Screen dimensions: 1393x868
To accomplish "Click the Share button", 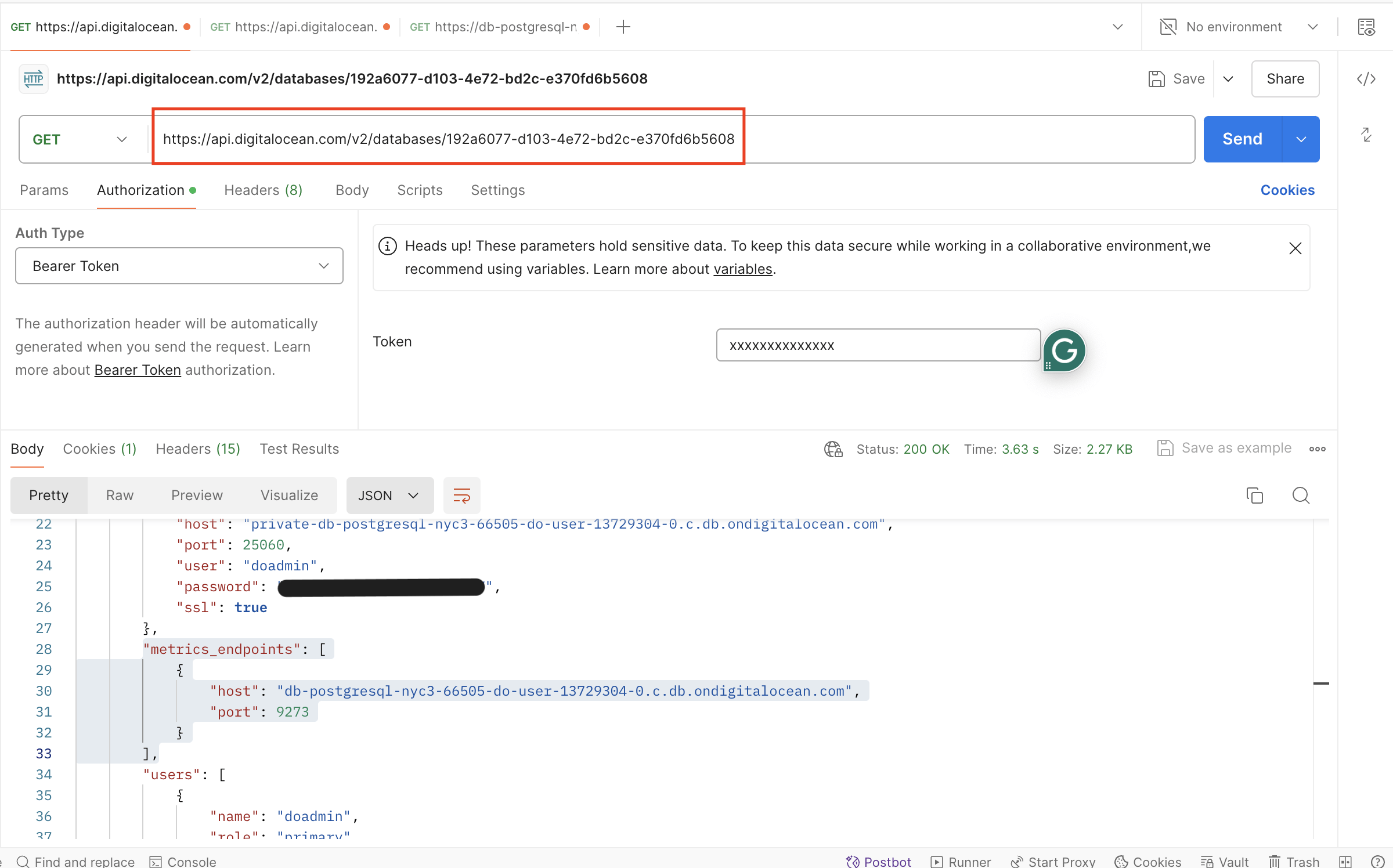I will [1285, 79].
